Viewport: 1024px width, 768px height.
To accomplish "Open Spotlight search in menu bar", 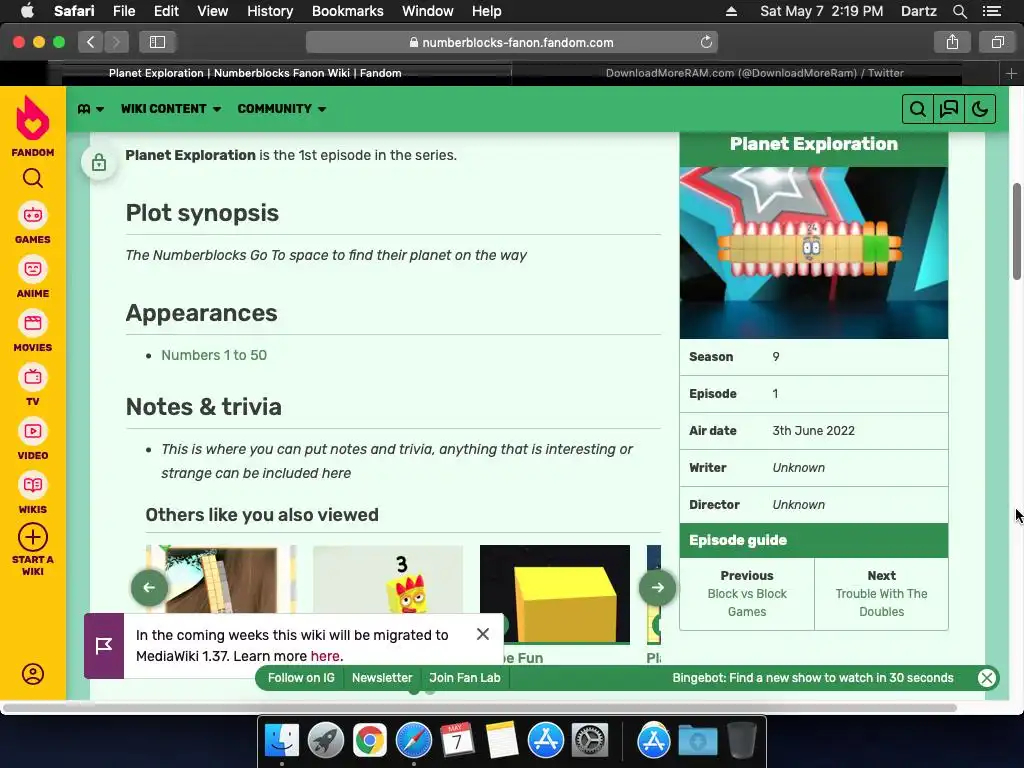I will 959,11.
